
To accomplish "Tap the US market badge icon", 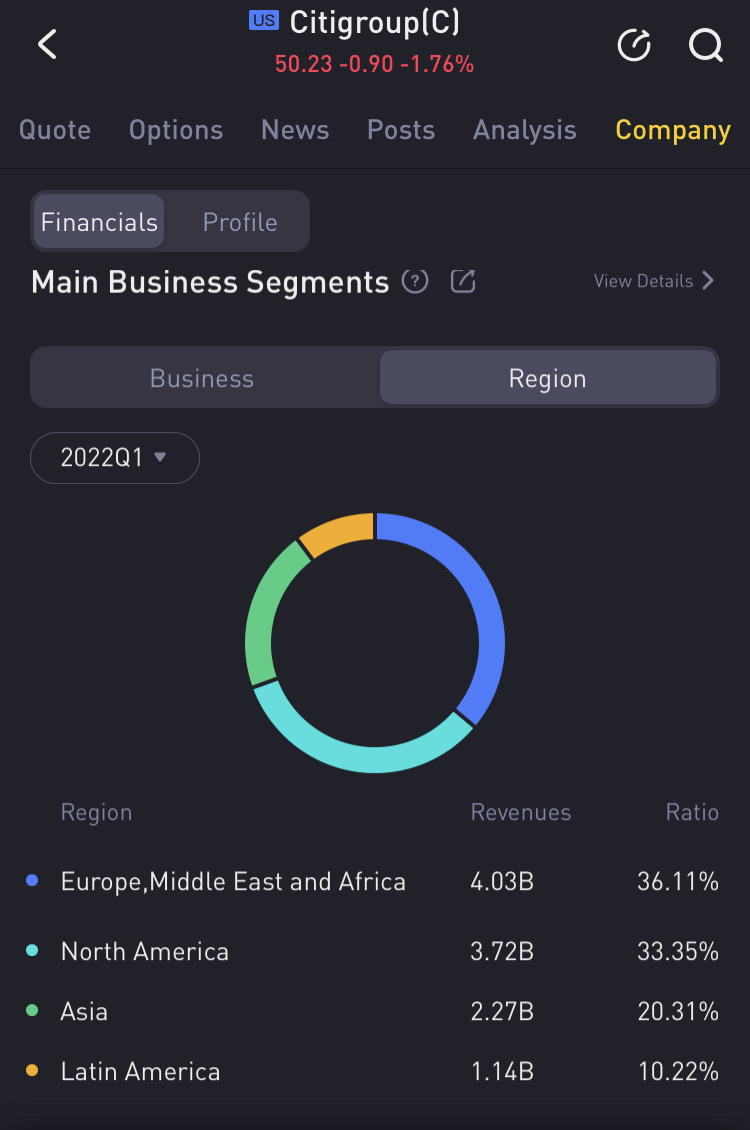I will (264, 20).
